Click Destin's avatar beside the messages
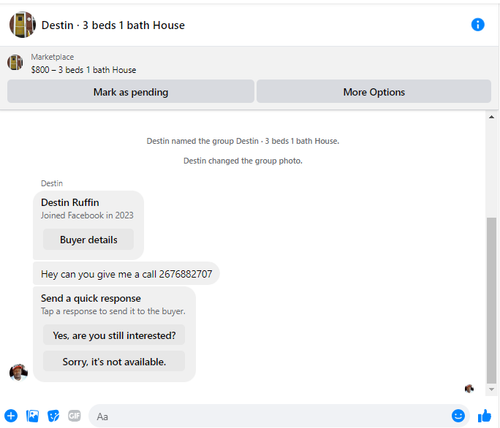Viewport: 500px width, 428px height. coord(18,372)
